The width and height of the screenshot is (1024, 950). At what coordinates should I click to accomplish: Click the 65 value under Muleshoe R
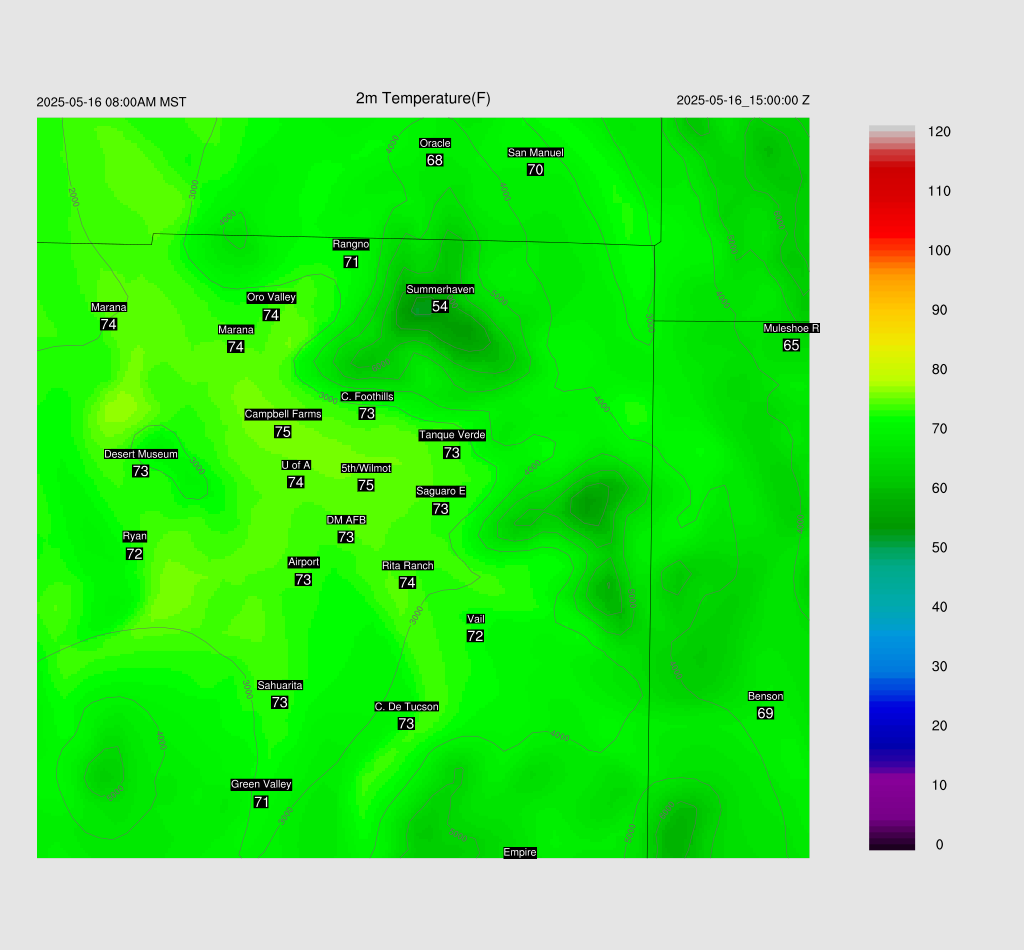point(791,345)
